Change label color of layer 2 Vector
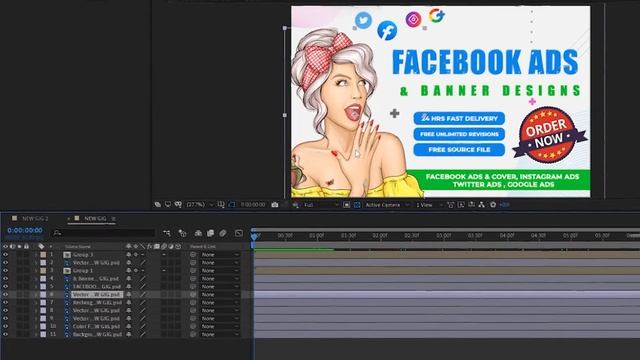This screenshot has width=640, height=360. click(x=43, y=262)
